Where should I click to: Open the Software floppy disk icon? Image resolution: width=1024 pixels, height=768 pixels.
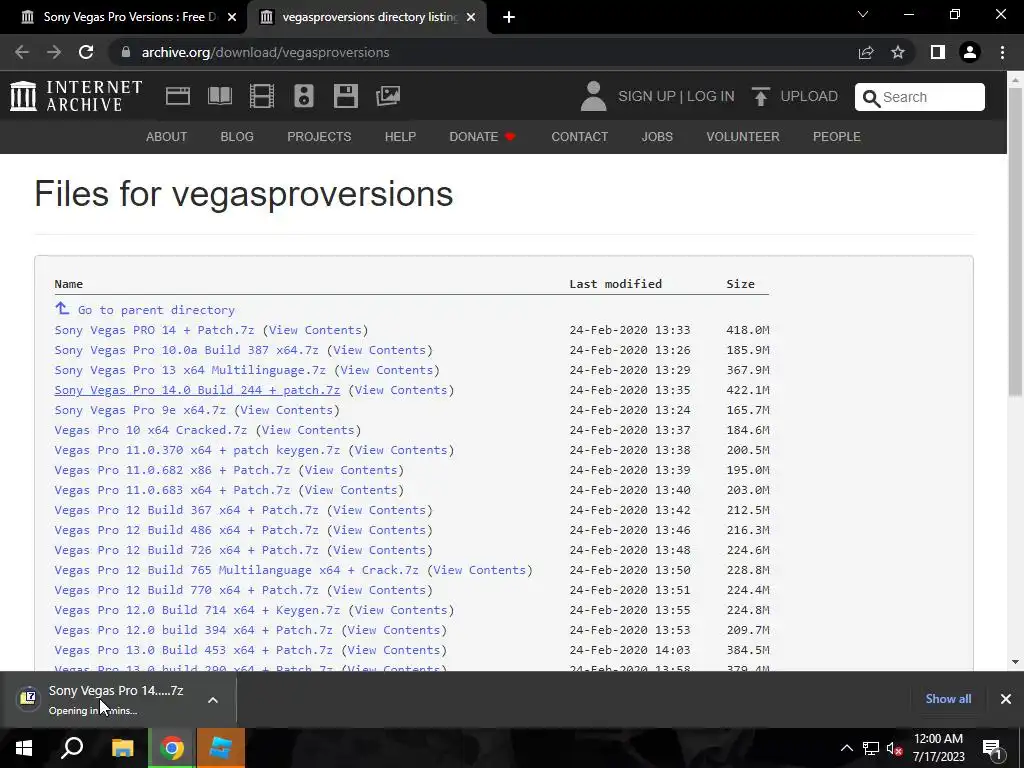click(345, 96)
